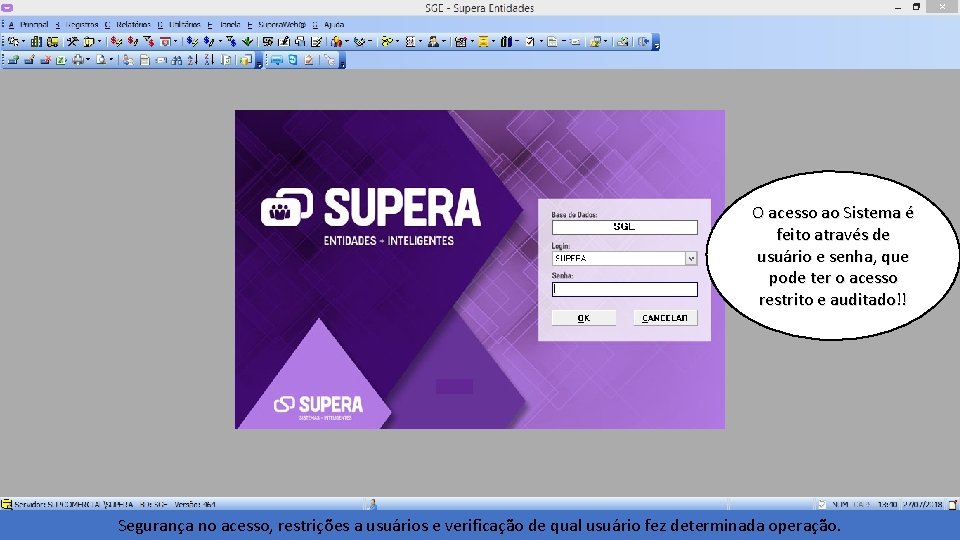
Task: Click the printer icon in second toolbar
Action: click(x=78, y=60)
